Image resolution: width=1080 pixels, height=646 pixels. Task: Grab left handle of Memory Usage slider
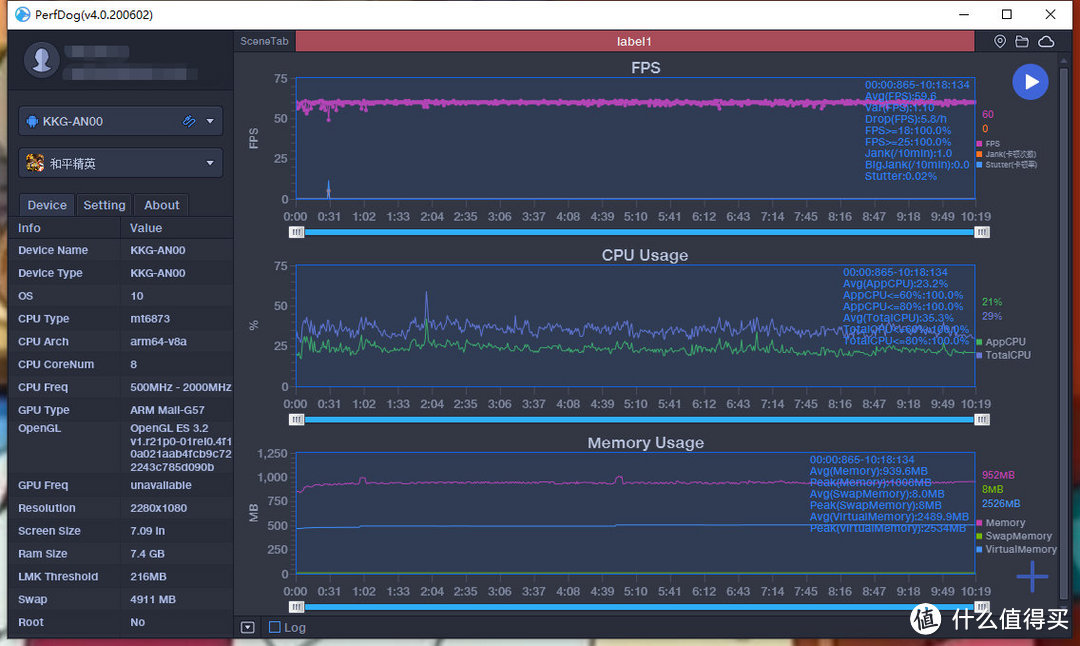[x=296, y=607]
